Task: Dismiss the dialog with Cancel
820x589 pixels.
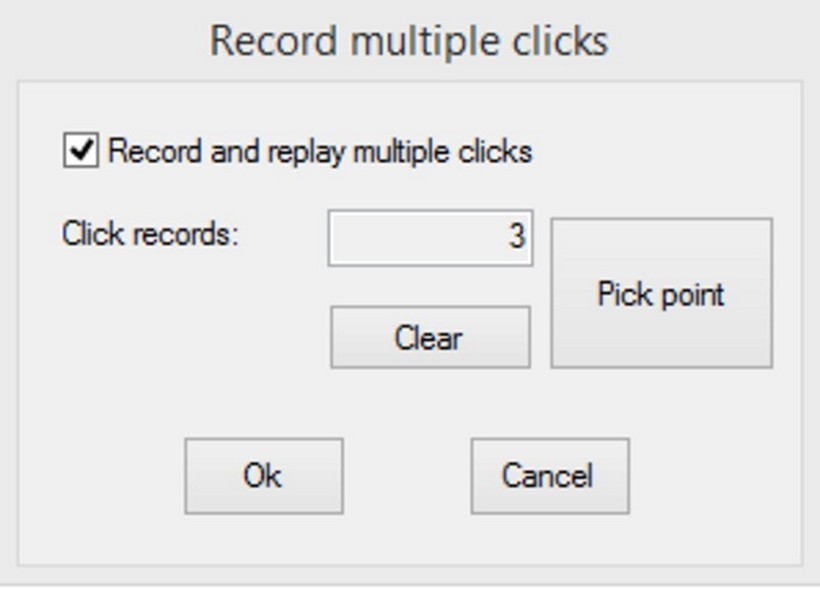Action: [x=550, y=476]
